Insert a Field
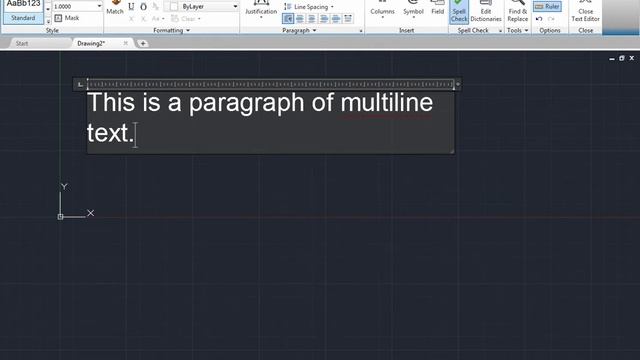Screen dimensions: 640x360 [438, 8]
